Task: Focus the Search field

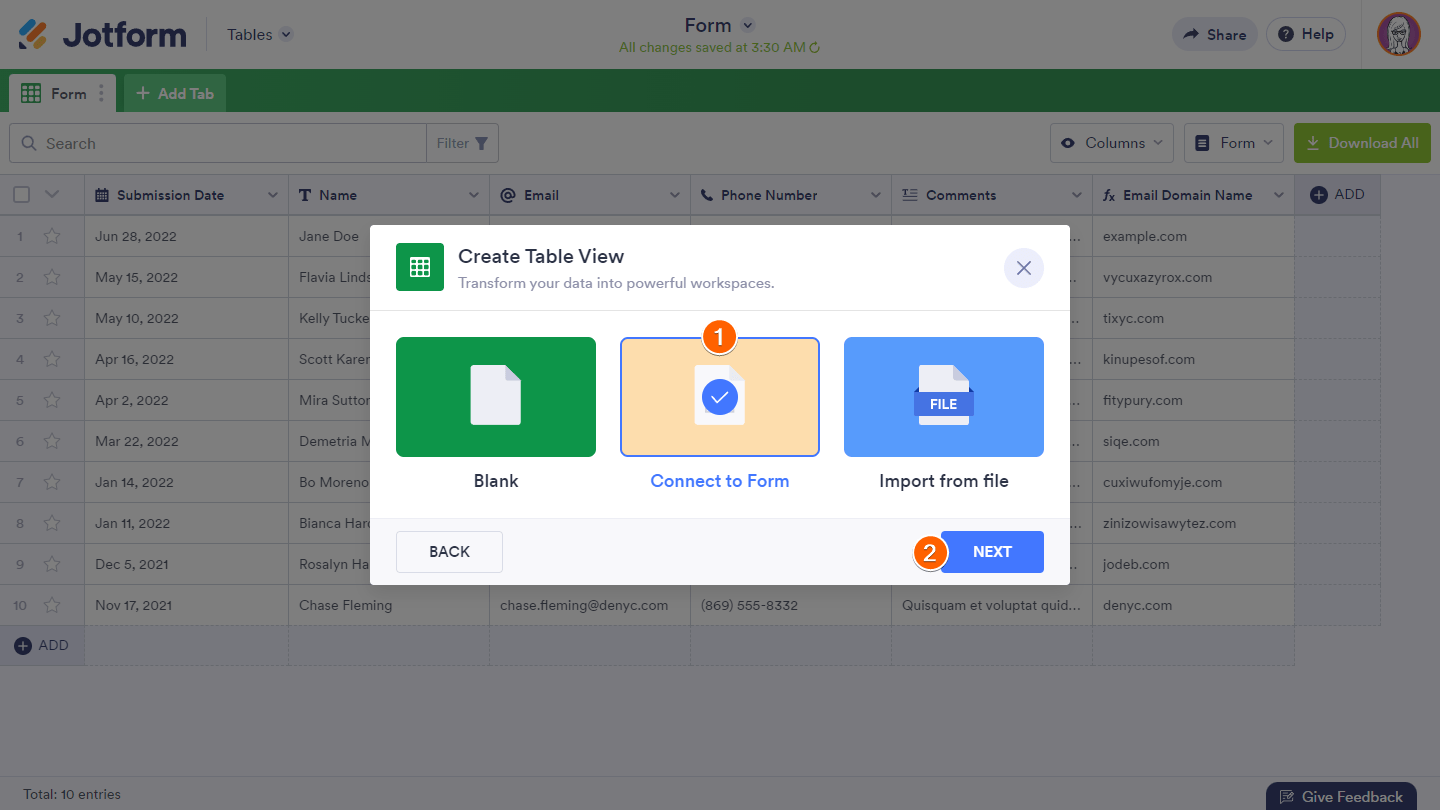Action: coord(218,143)
